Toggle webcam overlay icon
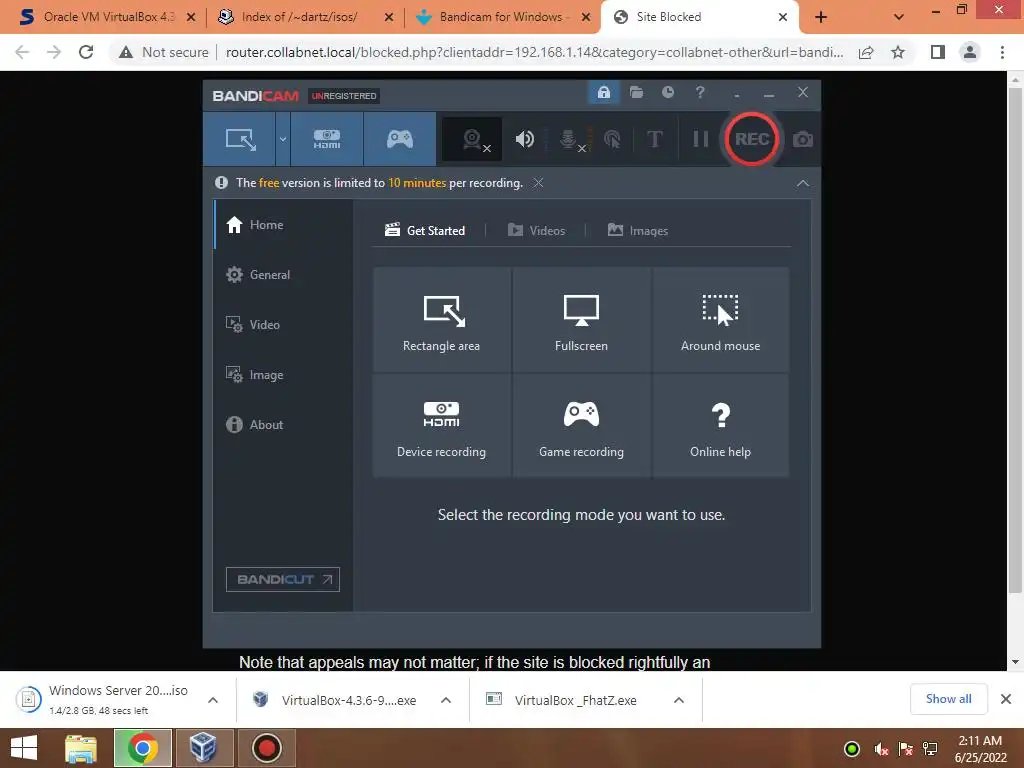This screenshot has height=768, width=1024. [x=473, y=139]
